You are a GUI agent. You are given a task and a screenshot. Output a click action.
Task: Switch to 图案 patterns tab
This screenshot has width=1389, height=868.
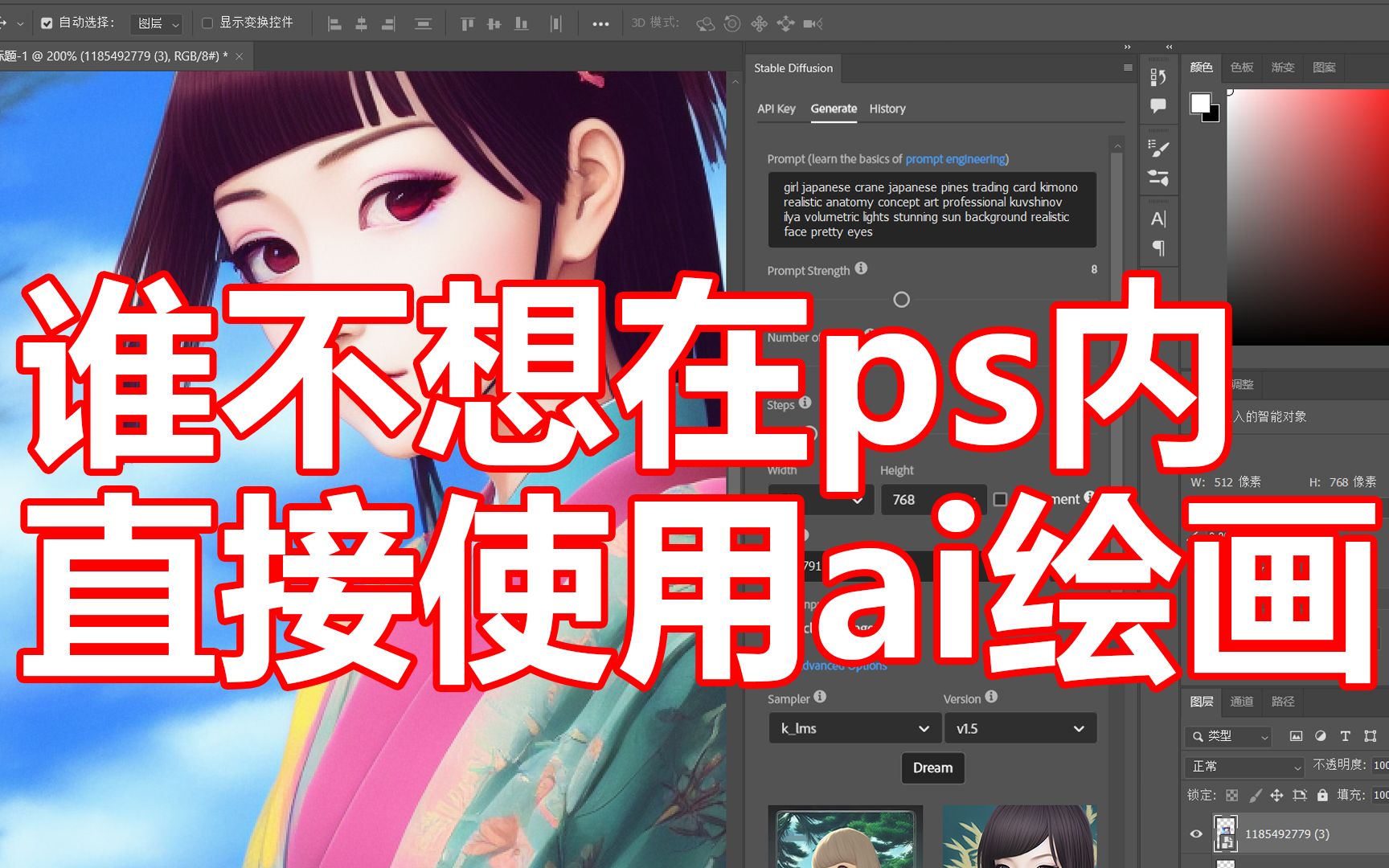(x=1324, y=68)
